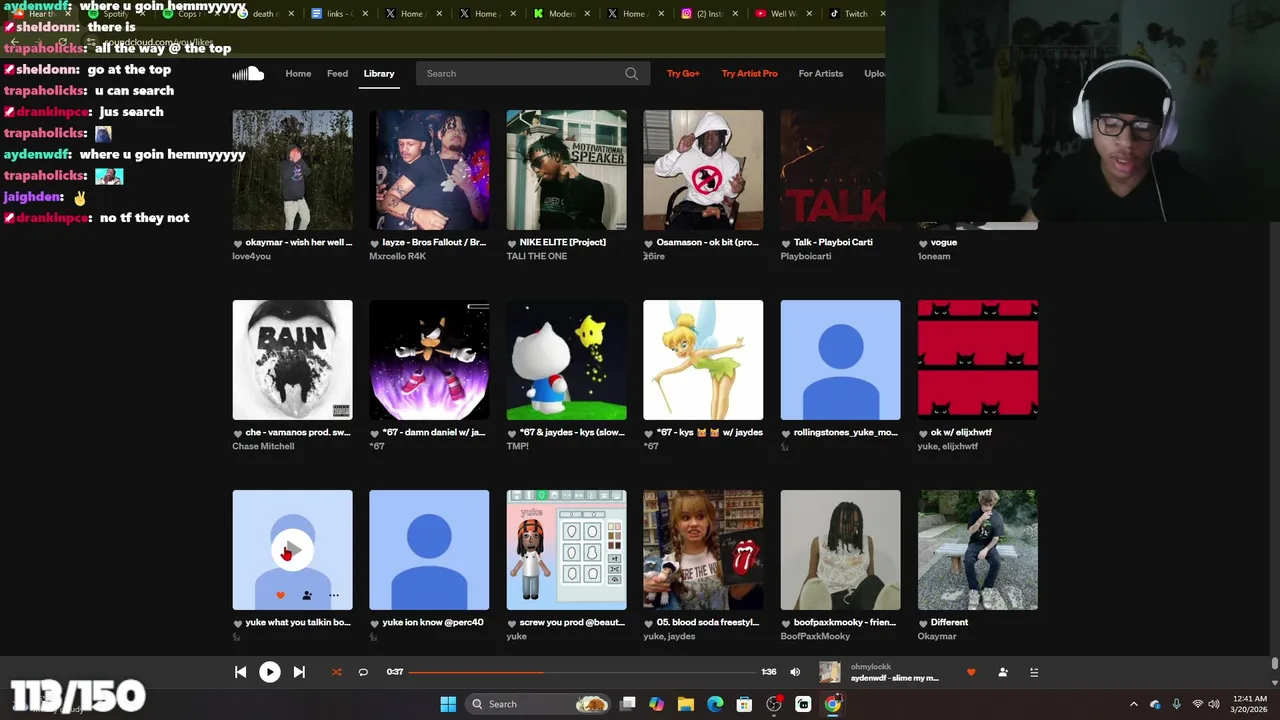
Task: Click the magnifier icon in SoundCloud search
Action: tap(631, 73)
